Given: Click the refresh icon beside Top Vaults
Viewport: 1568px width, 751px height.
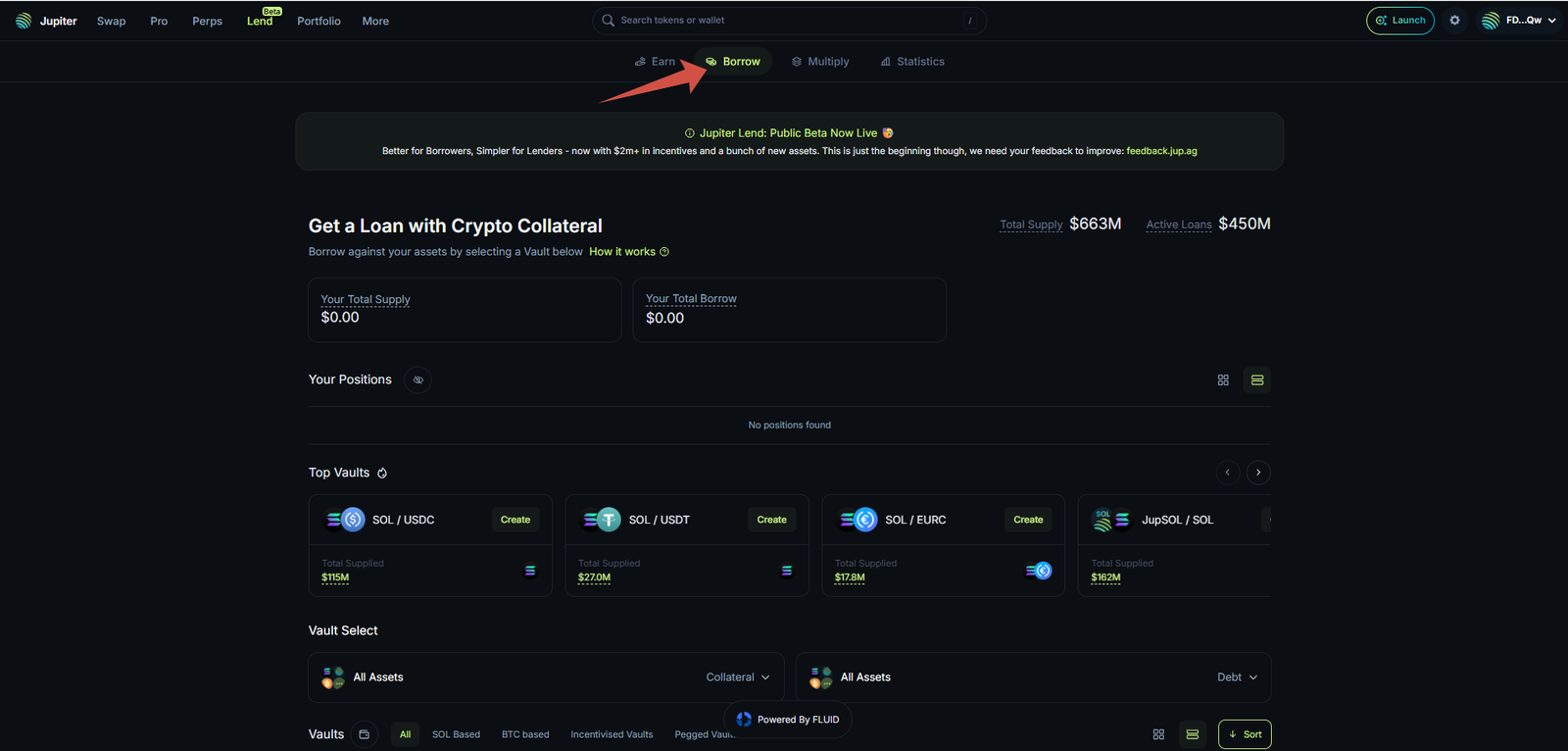Looking at the screenshot, I should [382, 474].
